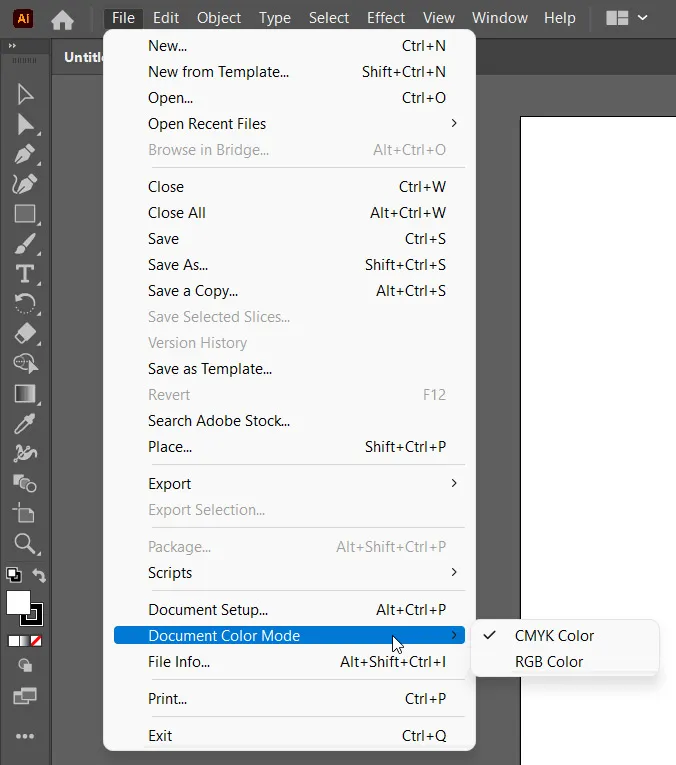Viewport: 676px width, 765px height.
Task: Choose Print... menu item
Action: pos(289,699)
